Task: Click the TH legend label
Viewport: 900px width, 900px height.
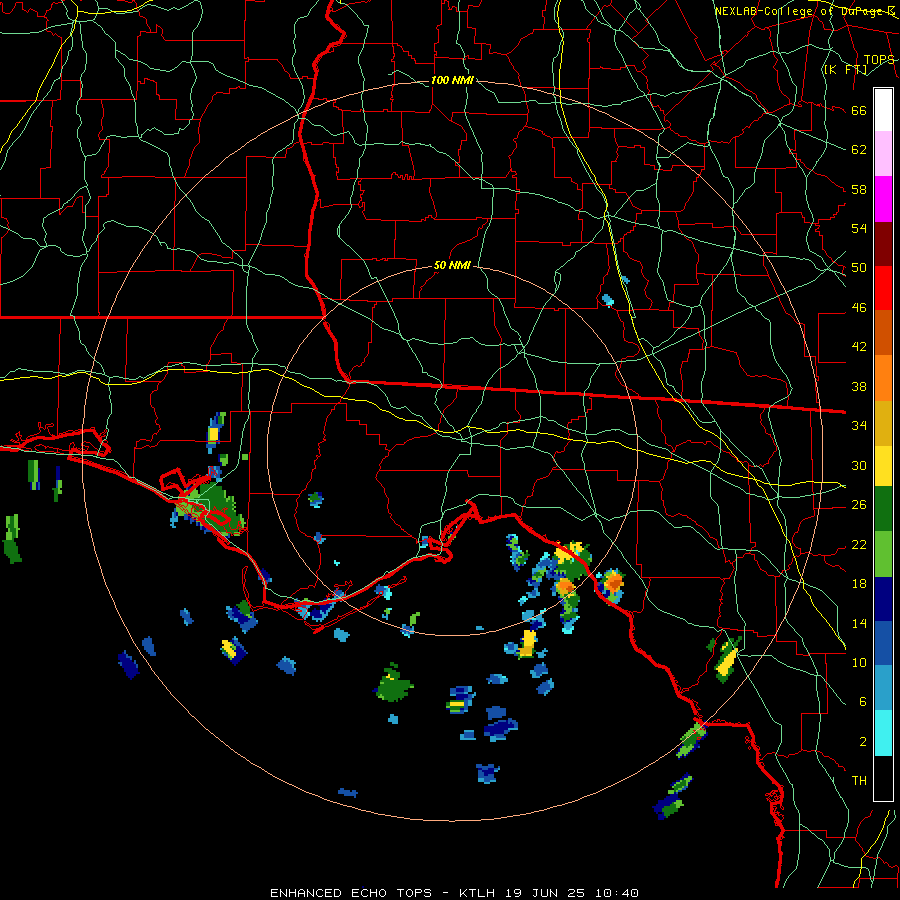Action: (x=859, y=781)
